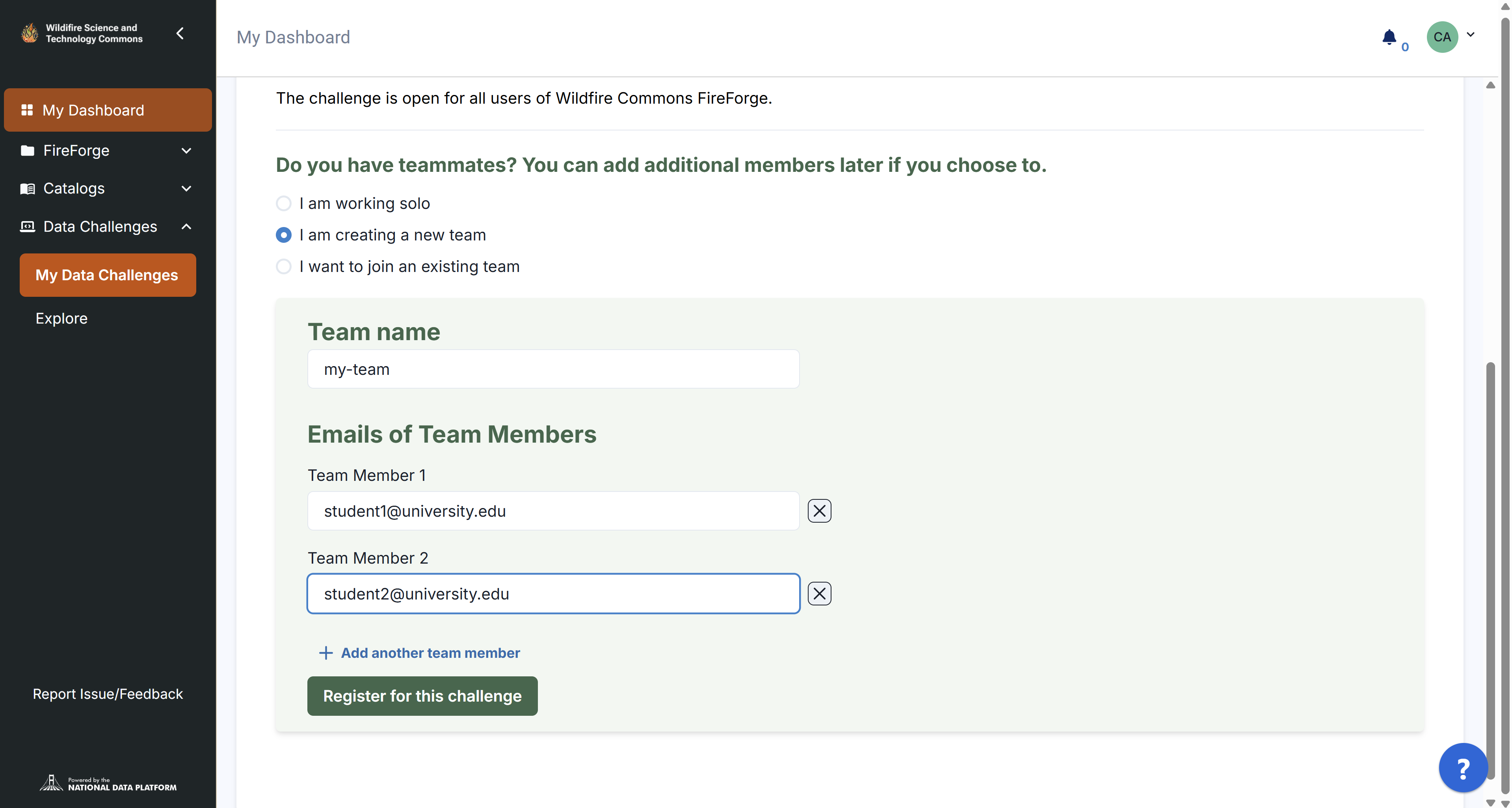Click the plus icon to add member
This screenshot has width=1512, height=808.
tap(326, 653)
